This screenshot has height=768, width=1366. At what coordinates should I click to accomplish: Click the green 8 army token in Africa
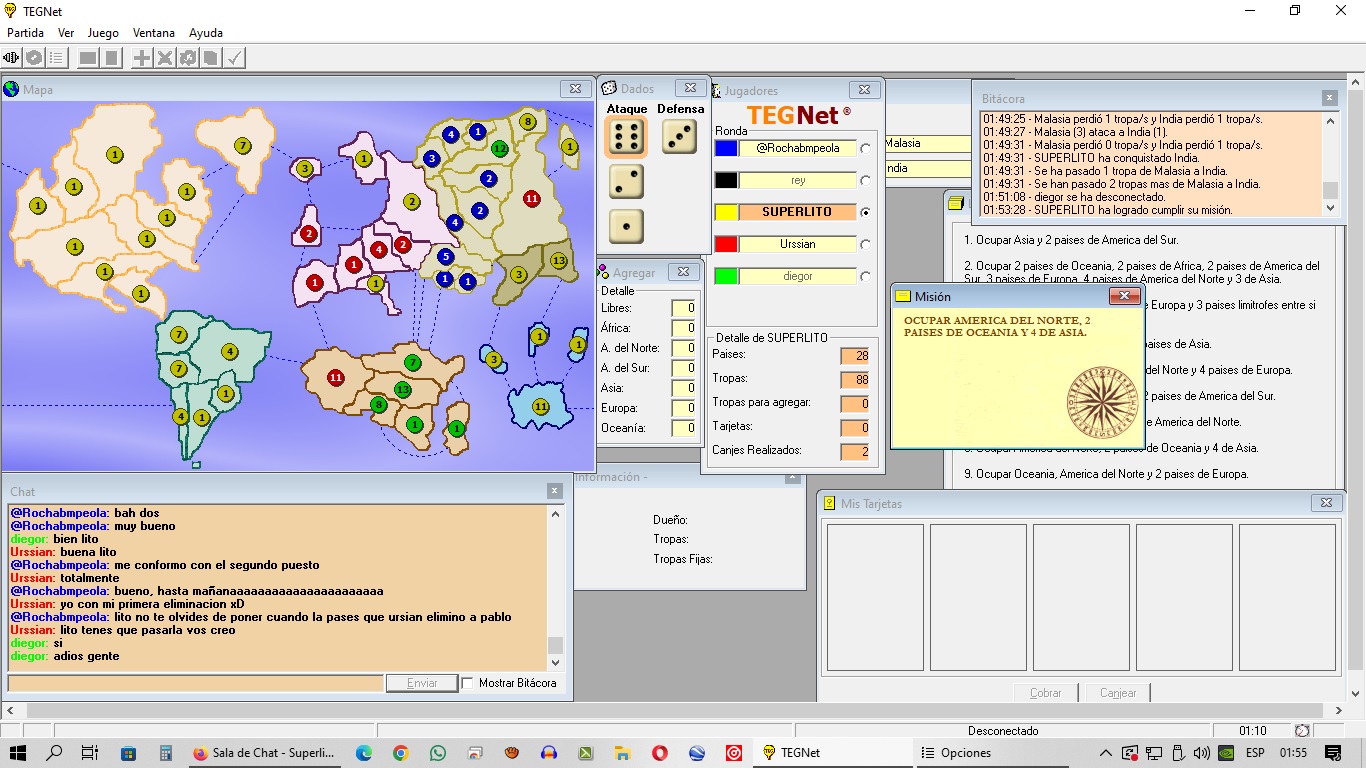(378, 404)
